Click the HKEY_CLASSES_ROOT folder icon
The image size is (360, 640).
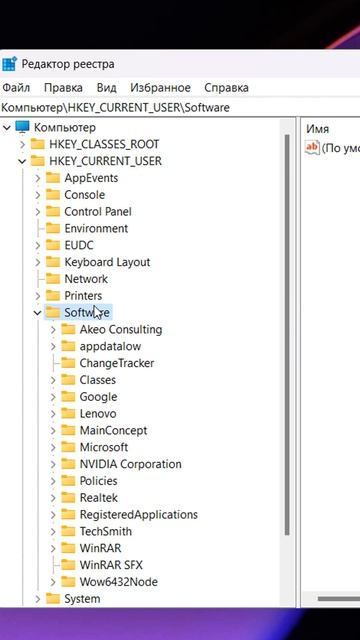38,144
